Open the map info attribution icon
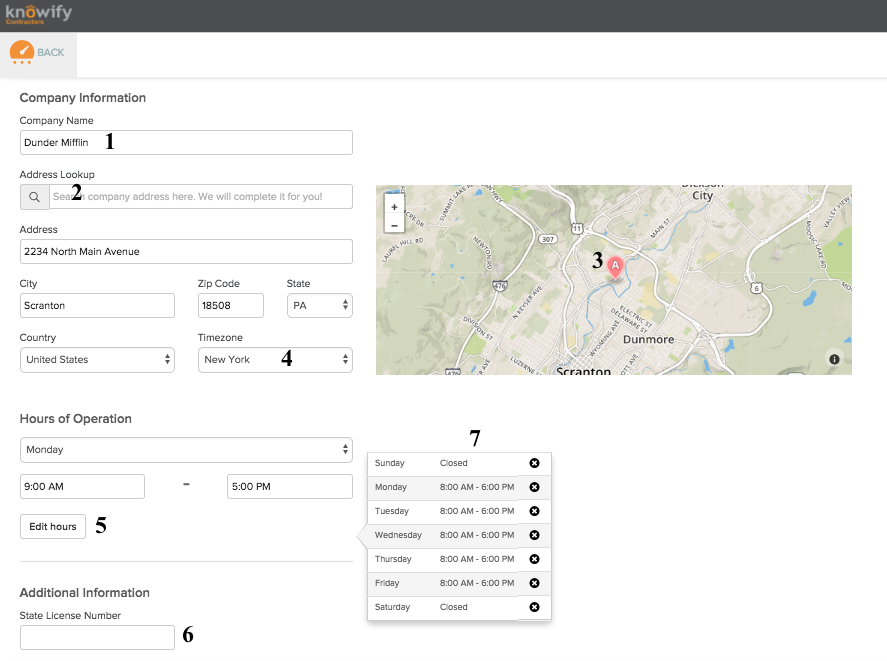This screenshot has width=887, height=661. (834, 359)
